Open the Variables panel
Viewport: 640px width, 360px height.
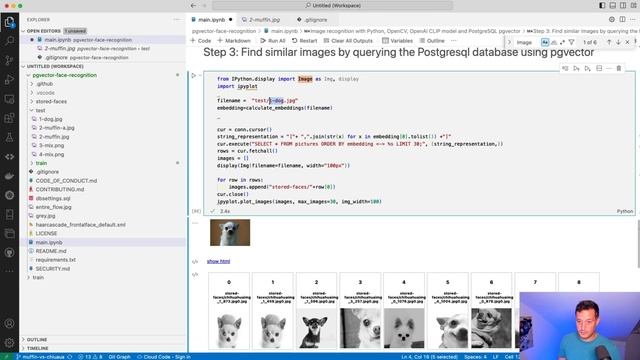pos(398,41)
